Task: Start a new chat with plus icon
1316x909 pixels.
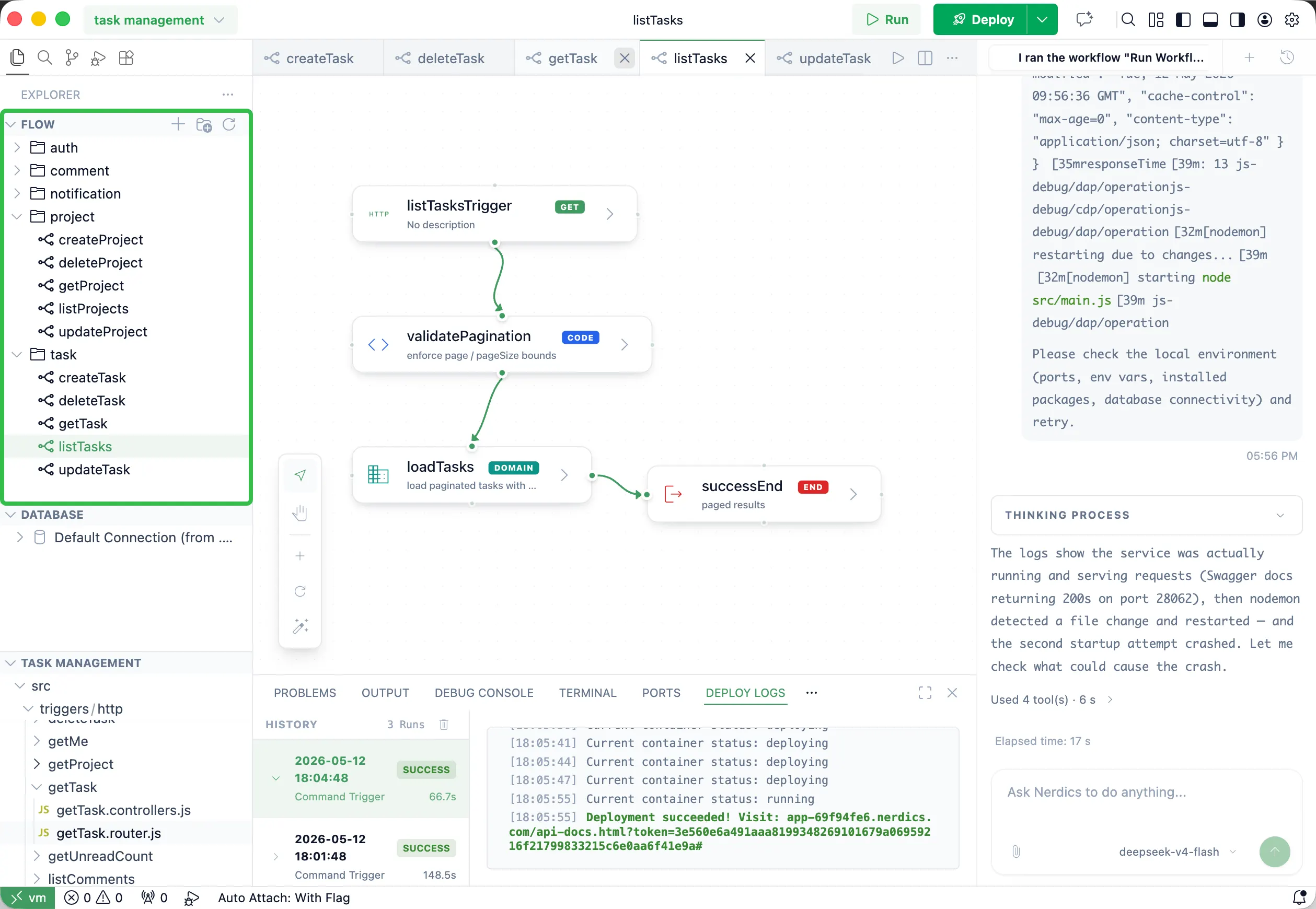Action: click(1249, 57)
